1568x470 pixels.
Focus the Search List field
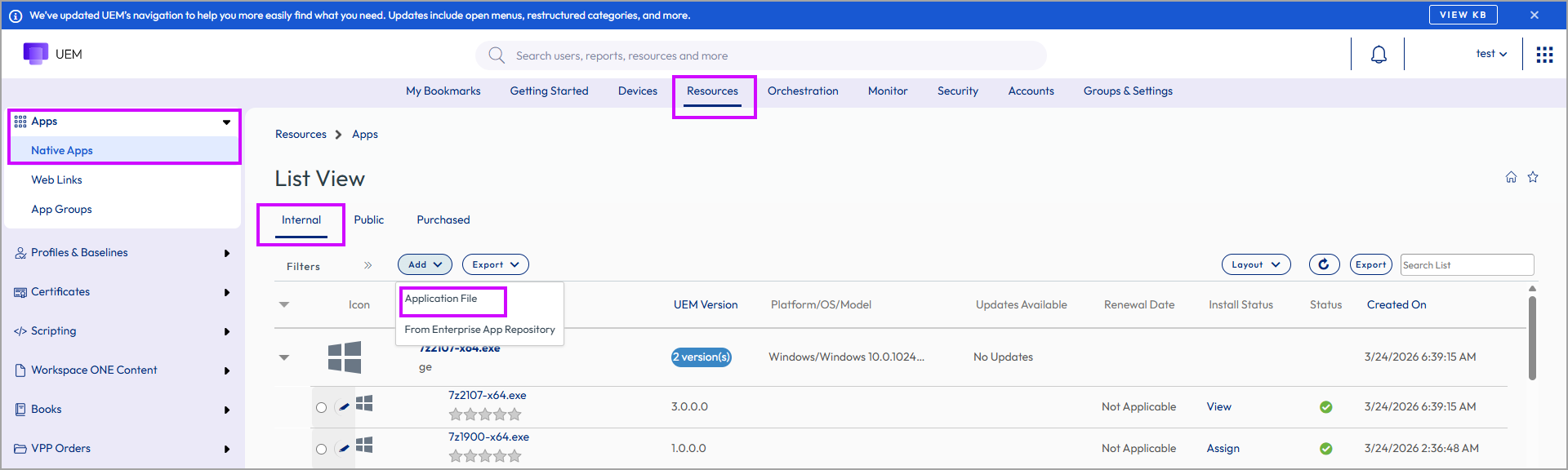point(1468,264)
